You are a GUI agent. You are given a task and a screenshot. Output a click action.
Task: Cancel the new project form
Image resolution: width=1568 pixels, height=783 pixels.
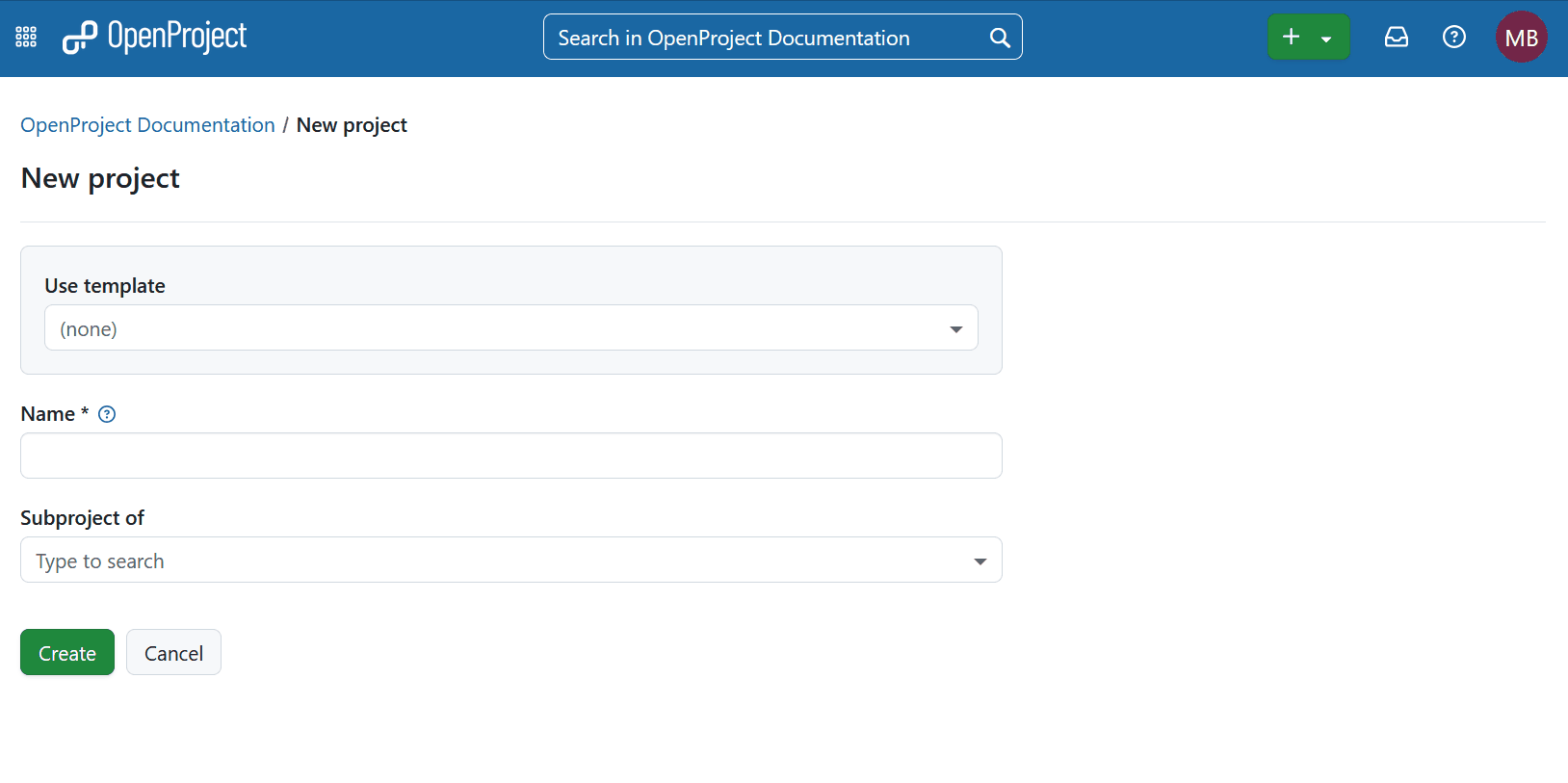pyautogui.click(x=173, y=653)
